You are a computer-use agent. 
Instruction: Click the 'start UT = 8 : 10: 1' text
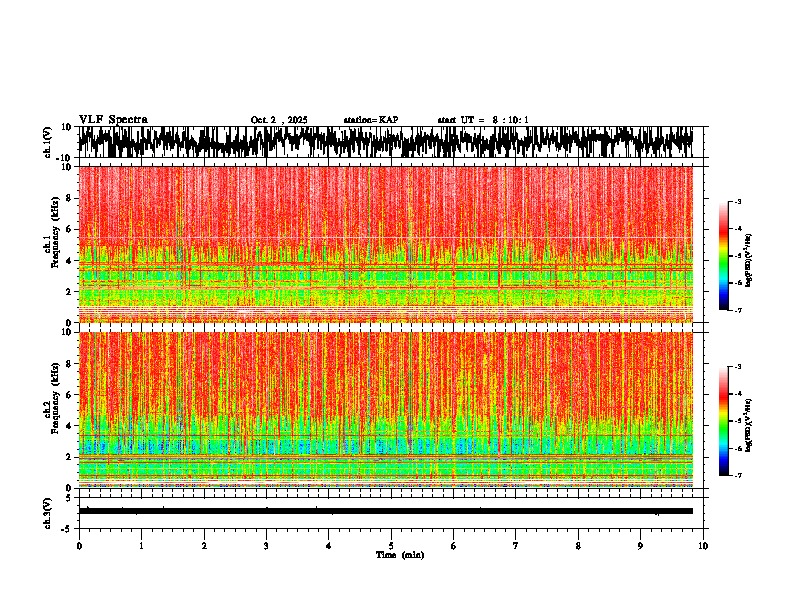point(483,120)
